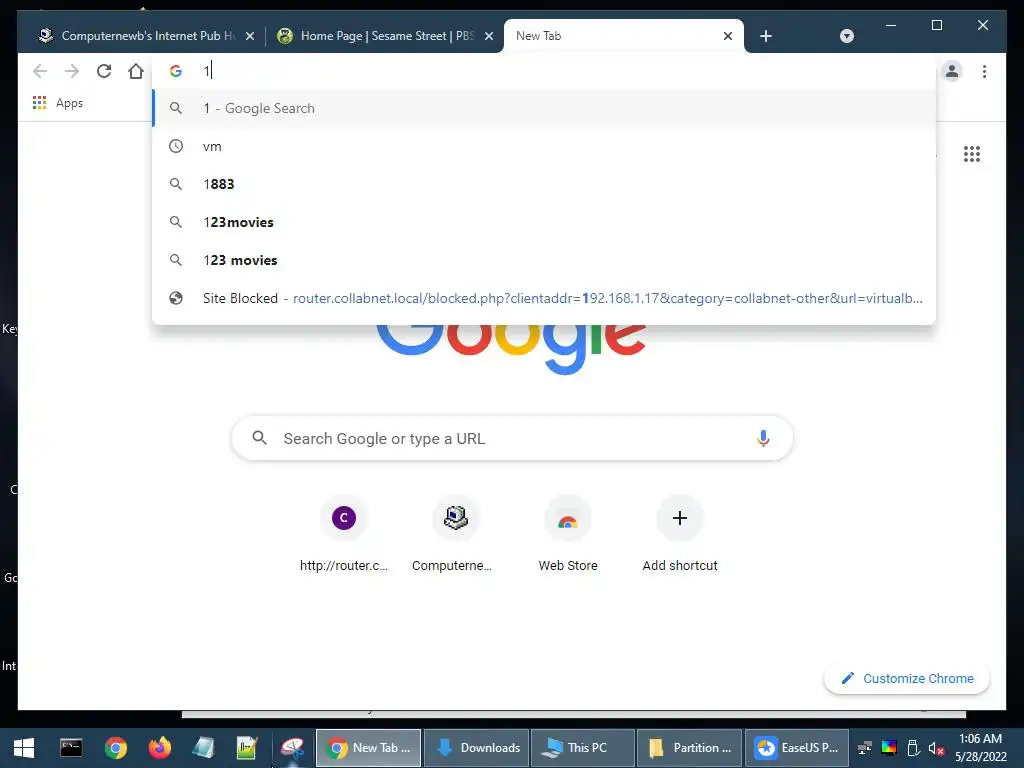Open the USB safely remove tray icon
1024x768 pixels.
(913, 748)
